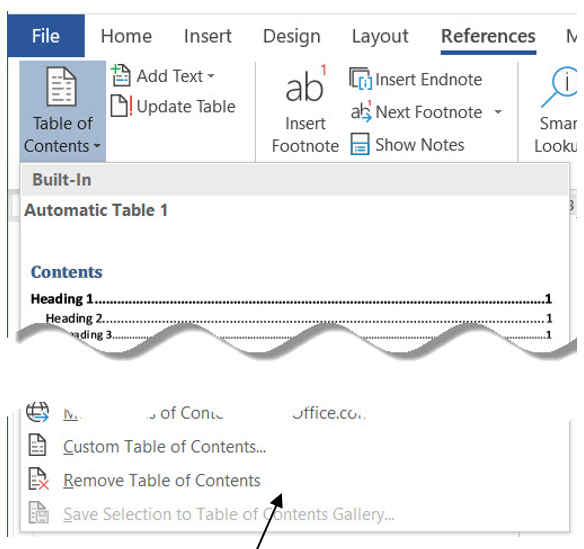Click the Next Footnote icon
This screenshot has width=584, height=549.
(361, 111)
